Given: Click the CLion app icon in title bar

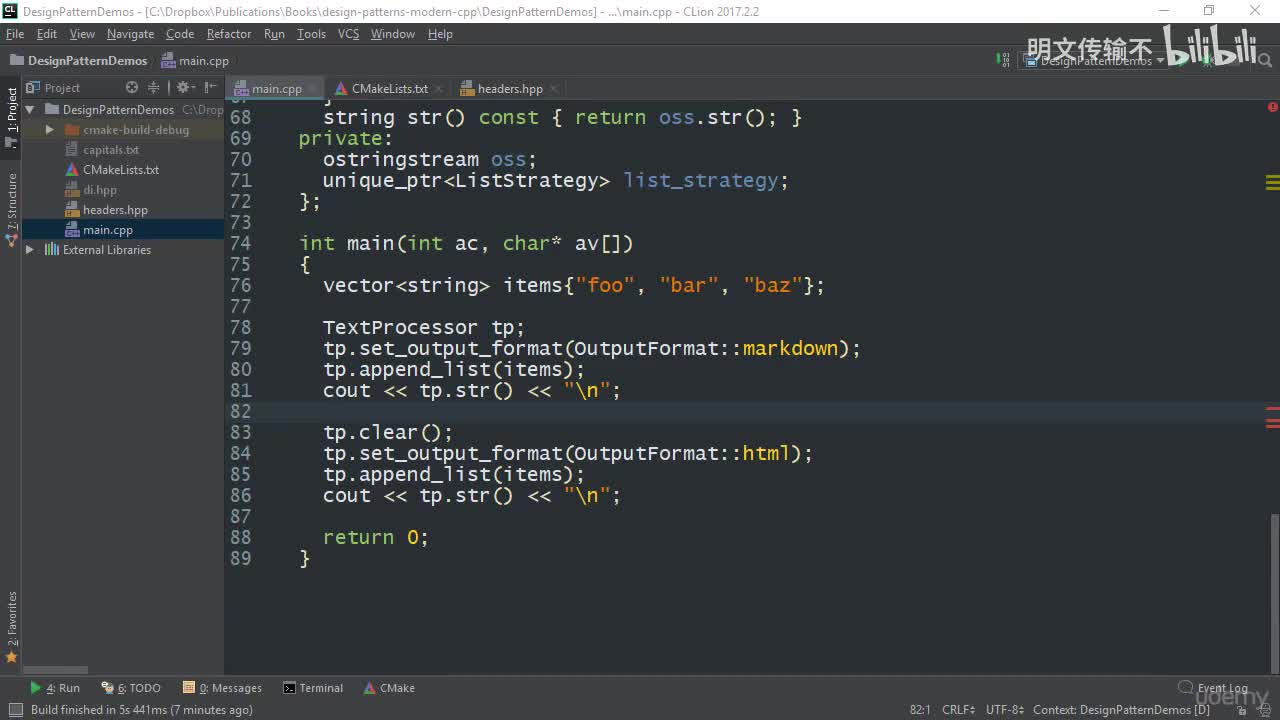Looking at the screenshot, I should (10, 10).
